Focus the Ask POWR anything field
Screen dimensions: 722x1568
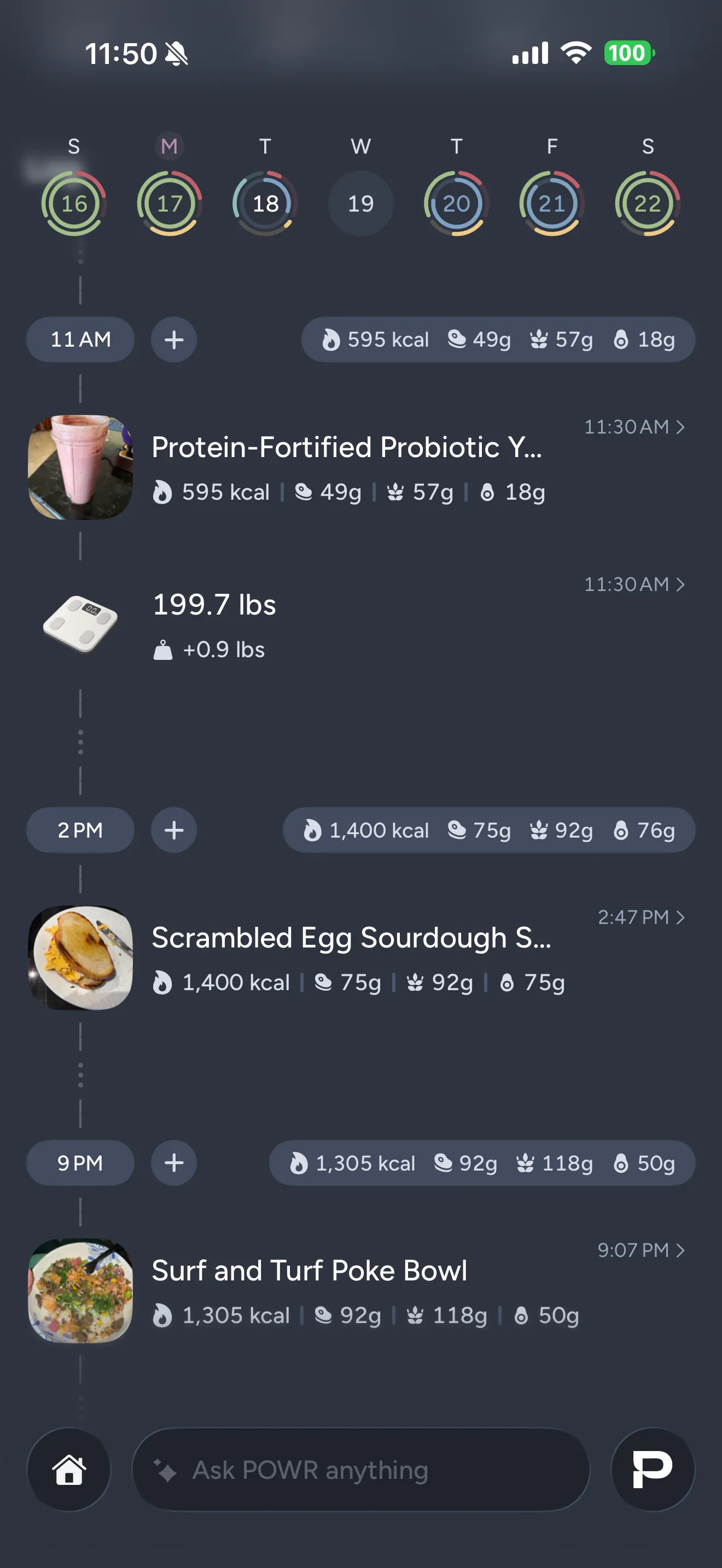360,1470
